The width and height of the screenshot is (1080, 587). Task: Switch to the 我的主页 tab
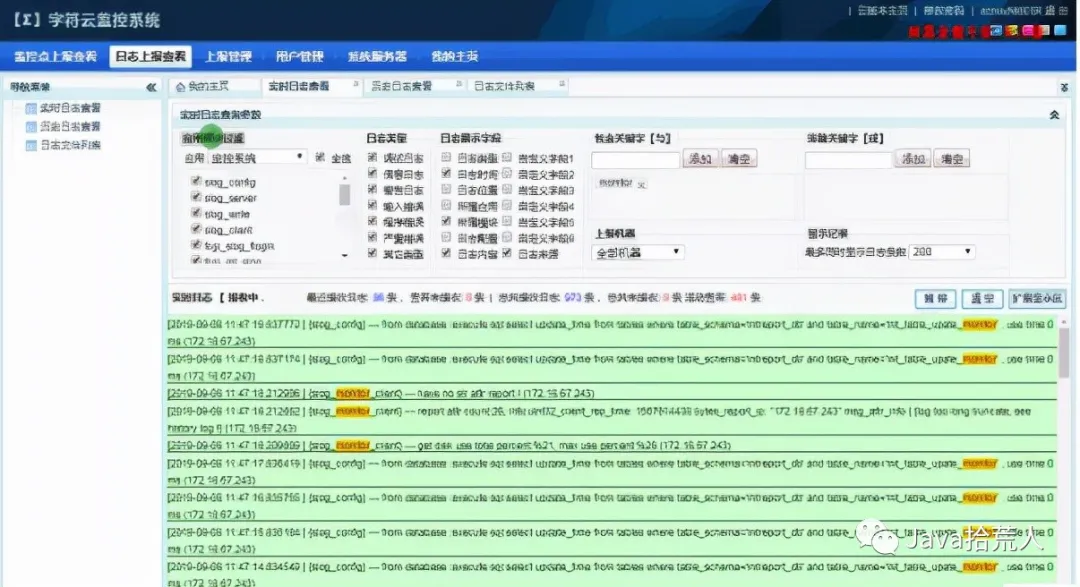click(x=208, y=87)
